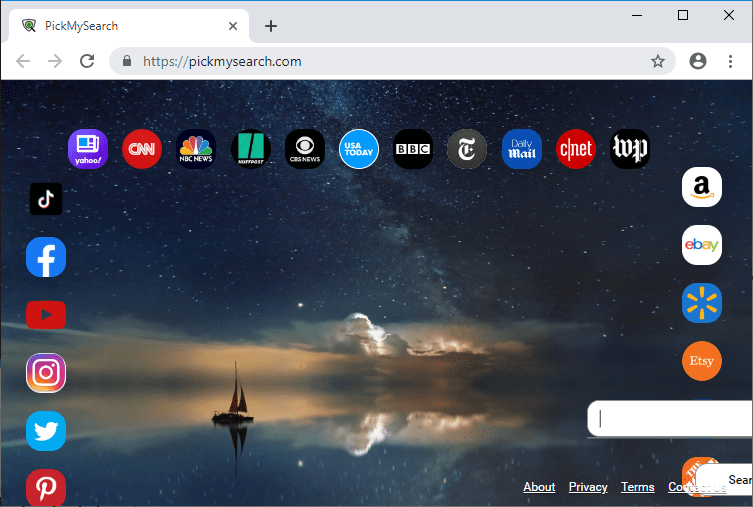This screenshot has height=507, width=753.
Task: Launch the CNET shortcut icon
Action: point(576,149)
